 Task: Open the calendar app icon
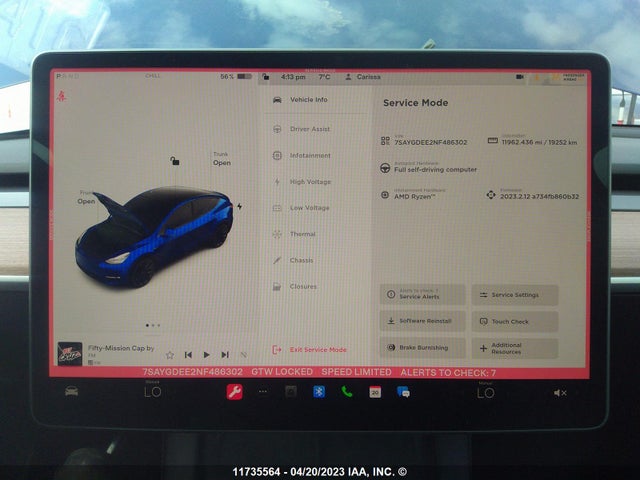375,392
